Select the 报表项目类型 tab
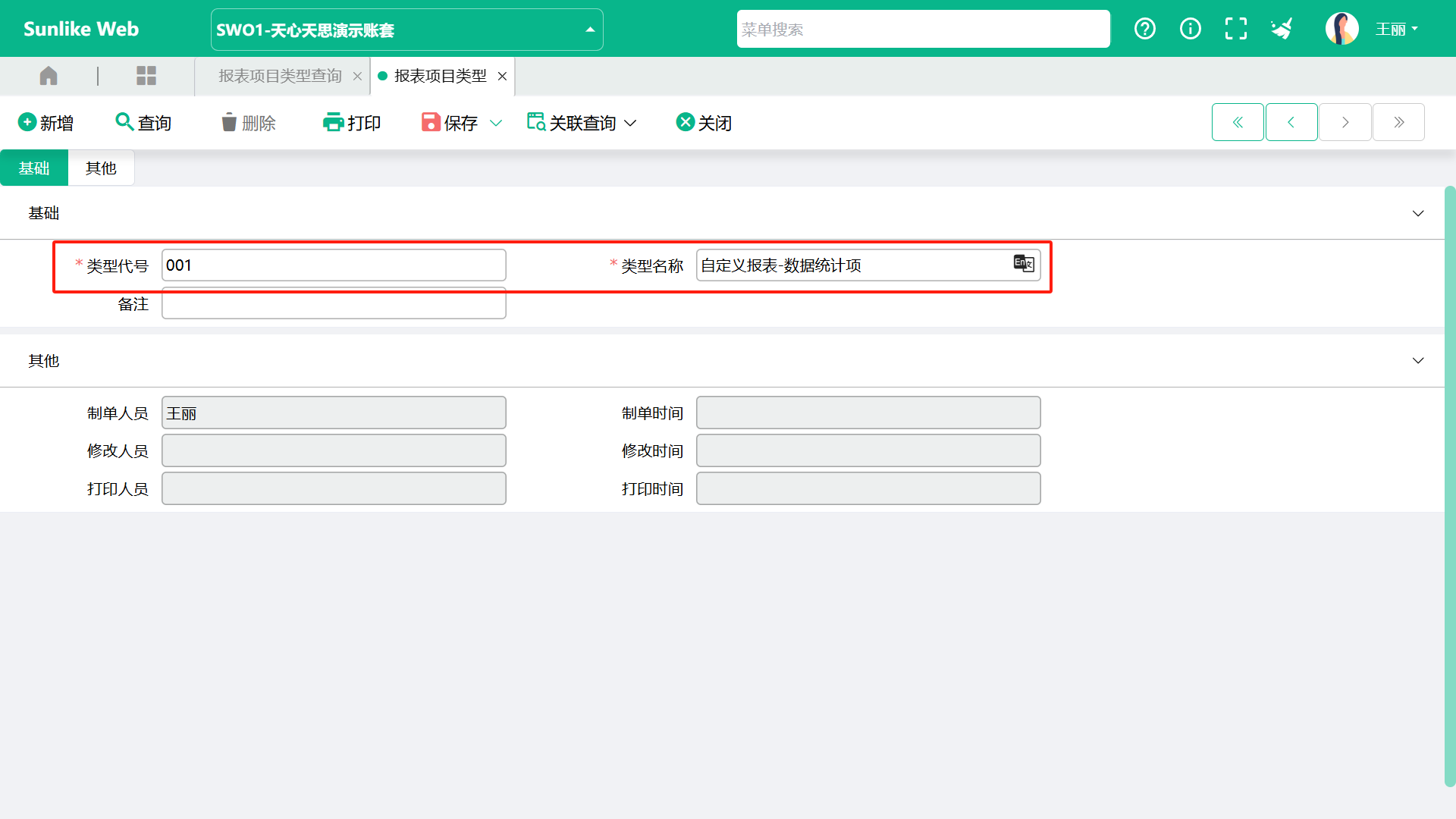Image resolution: width=1456 pixels, height=819 pixels. coord(441,76)
